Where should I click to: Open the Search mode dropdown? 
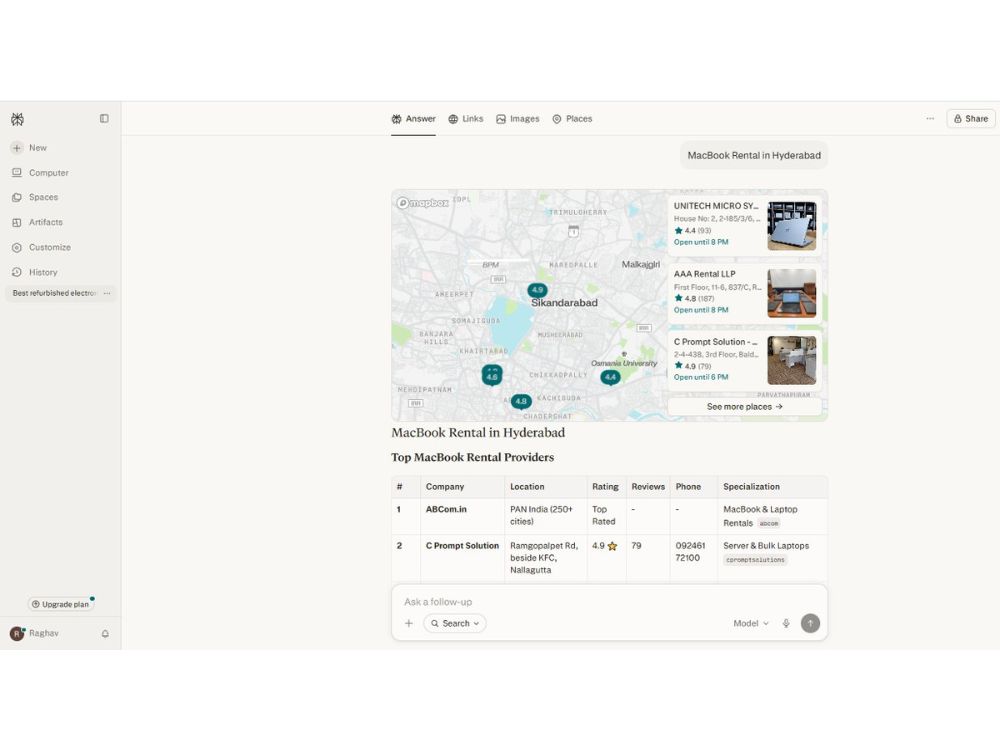click(455, 624)
